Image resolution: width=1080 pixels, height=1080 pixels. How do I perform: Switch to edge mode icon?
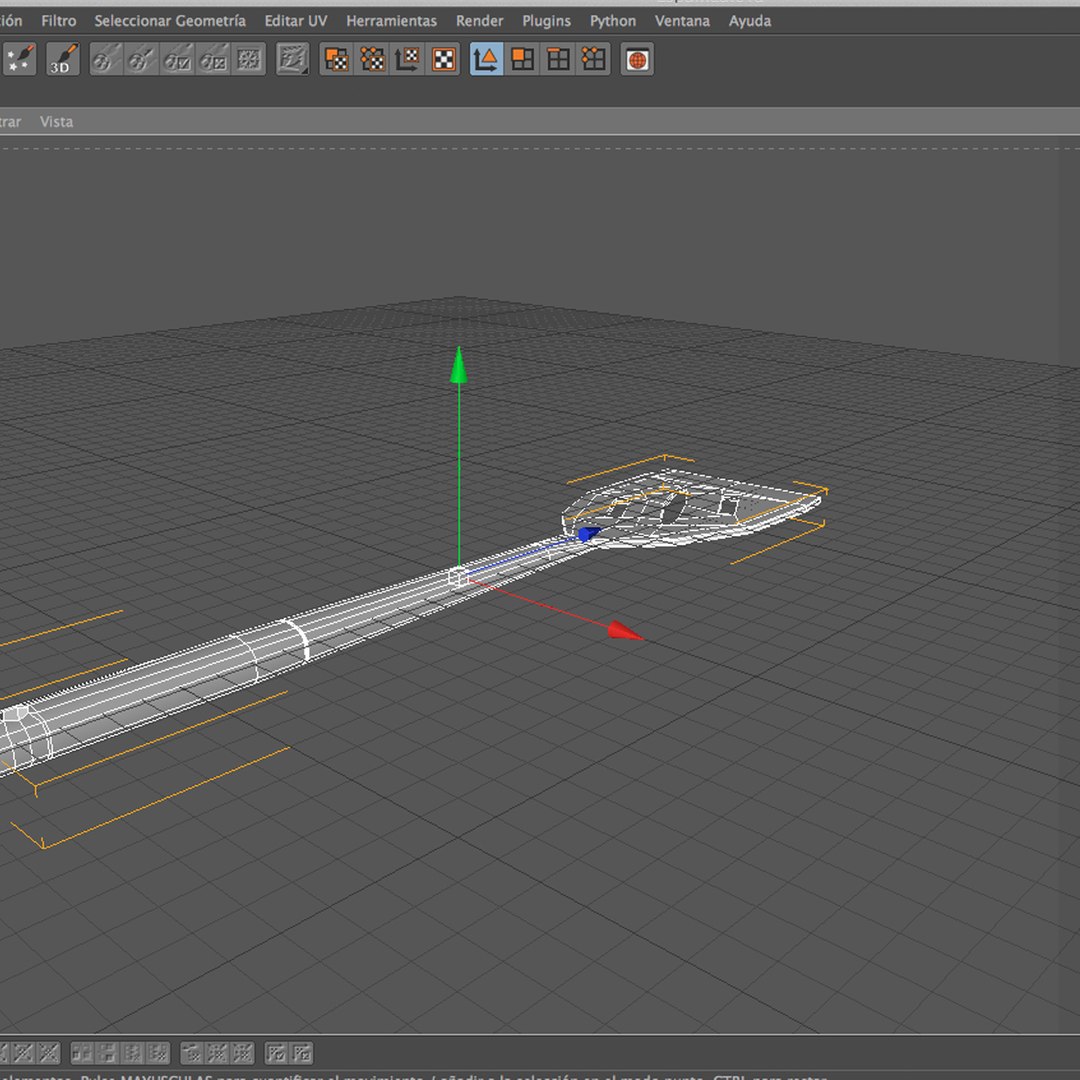point(558,59)
